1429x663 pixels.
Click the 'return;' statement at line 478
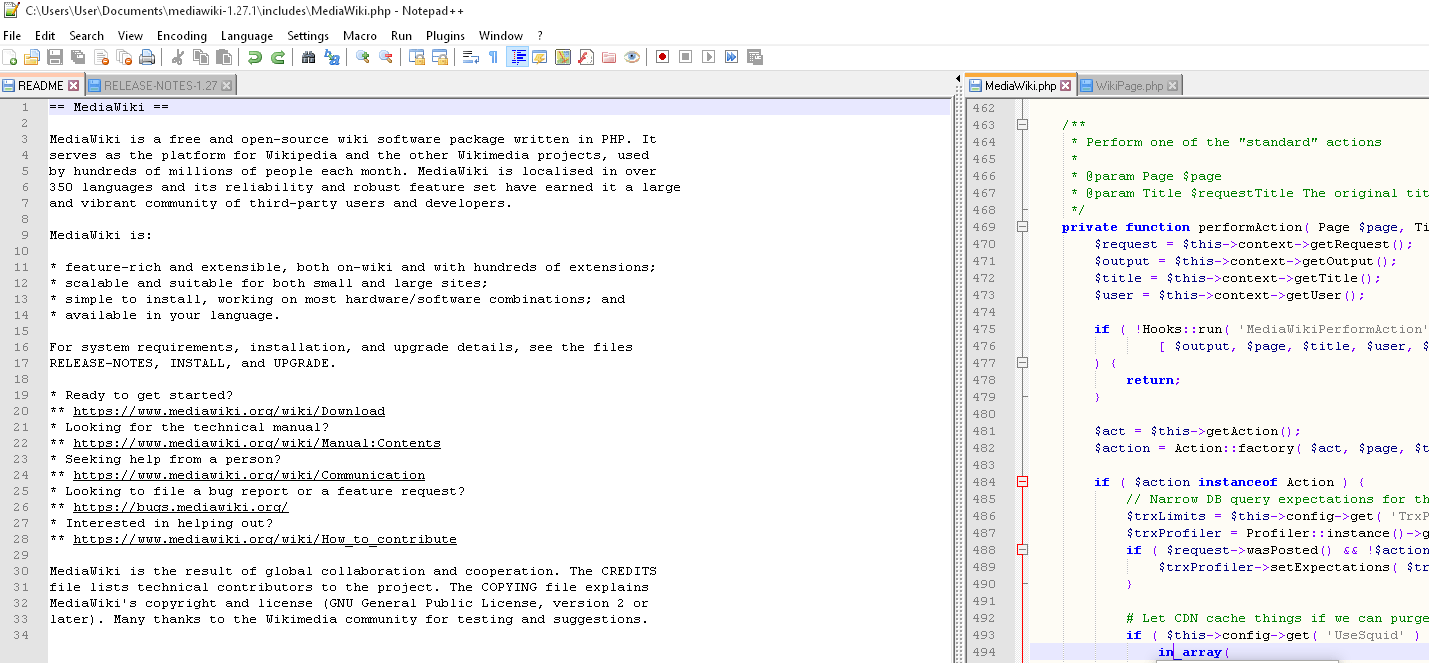click(1153, 380)
